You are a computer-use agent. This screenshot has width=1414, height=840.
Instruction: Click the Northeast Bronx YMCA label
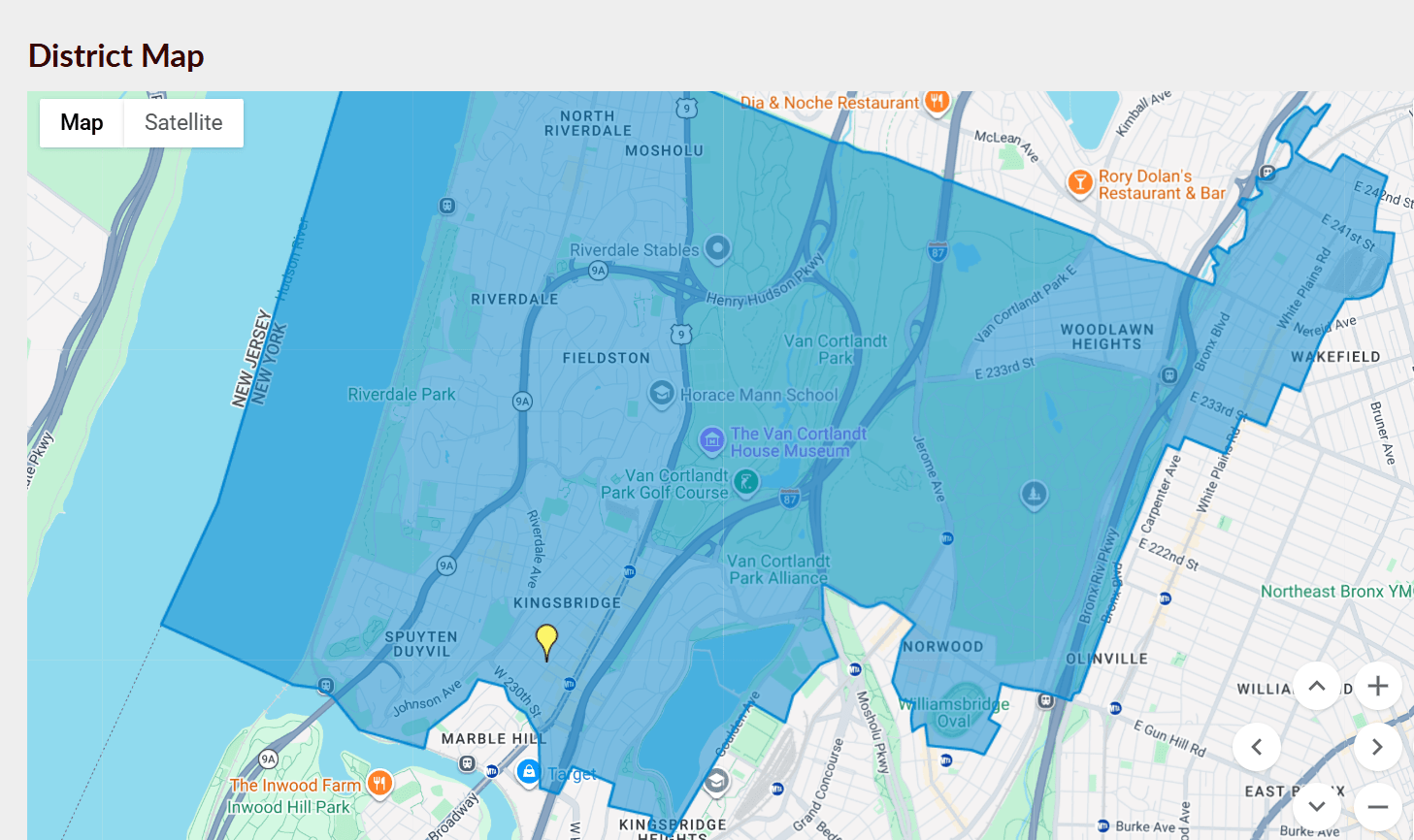(1335, 592)
